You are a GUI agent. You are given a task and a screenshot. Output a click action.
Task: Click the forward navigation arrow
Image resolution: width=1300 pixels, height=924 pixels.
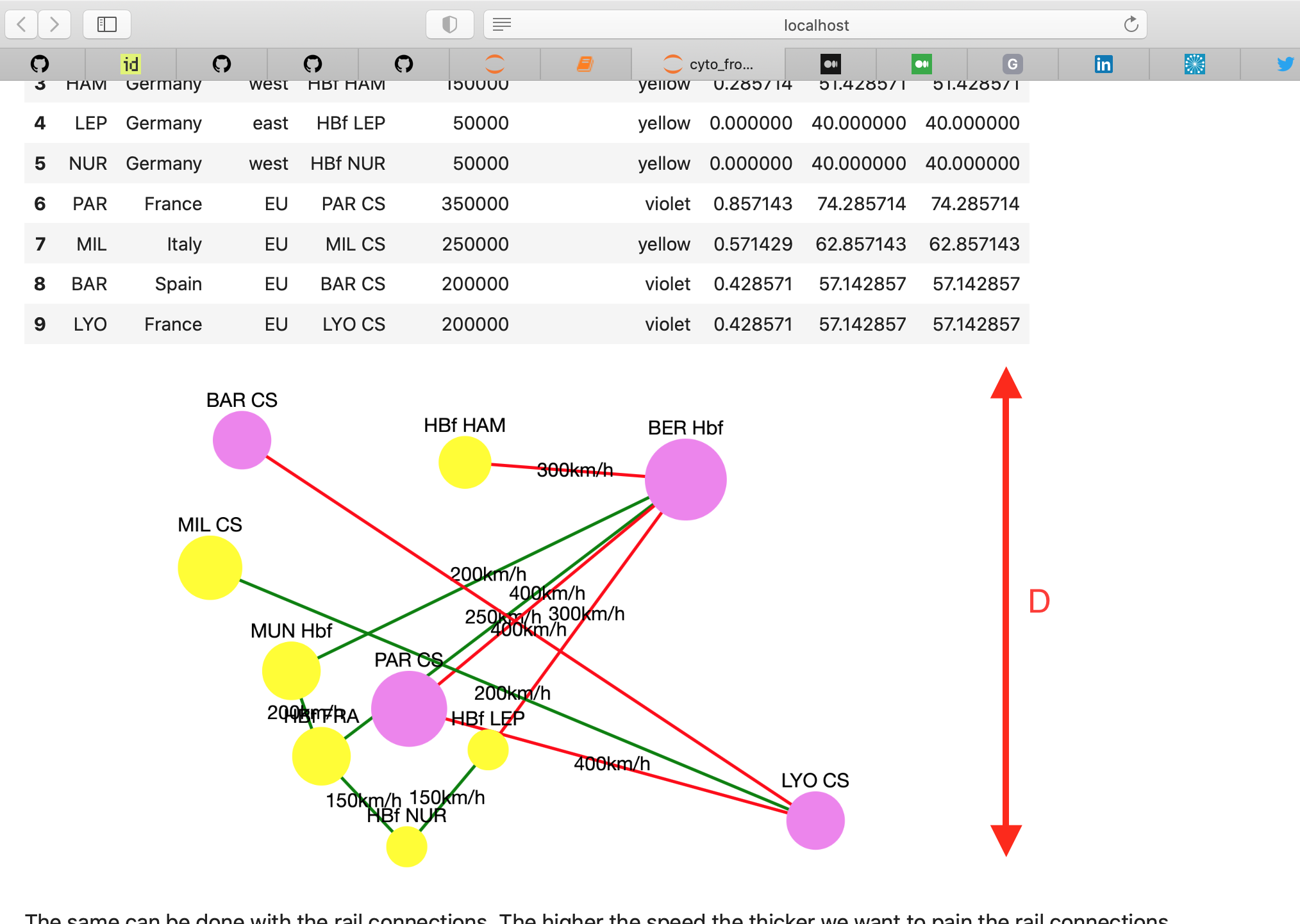click(54, 24)
